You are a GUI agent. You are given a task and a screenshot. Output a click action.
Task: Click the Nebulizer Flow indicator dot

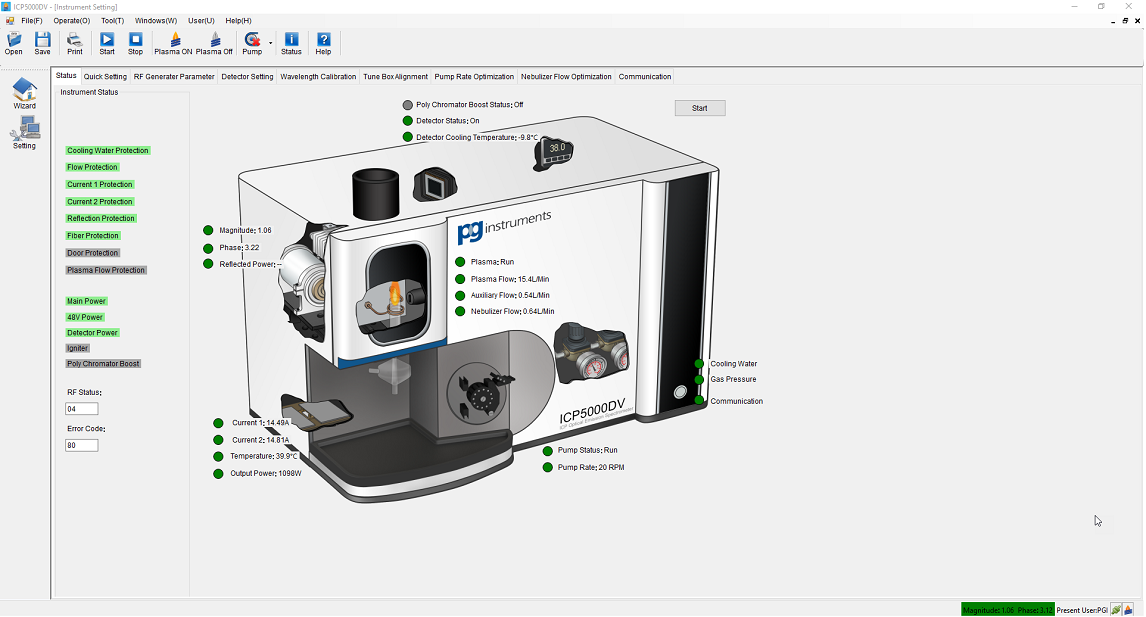[x=460, y=311]
